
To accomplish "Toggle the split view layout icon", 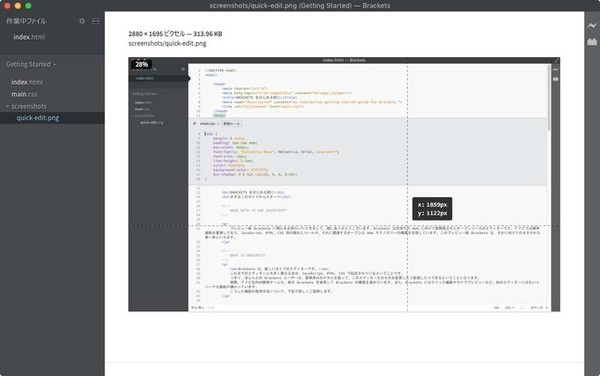I will coord(96,21).
